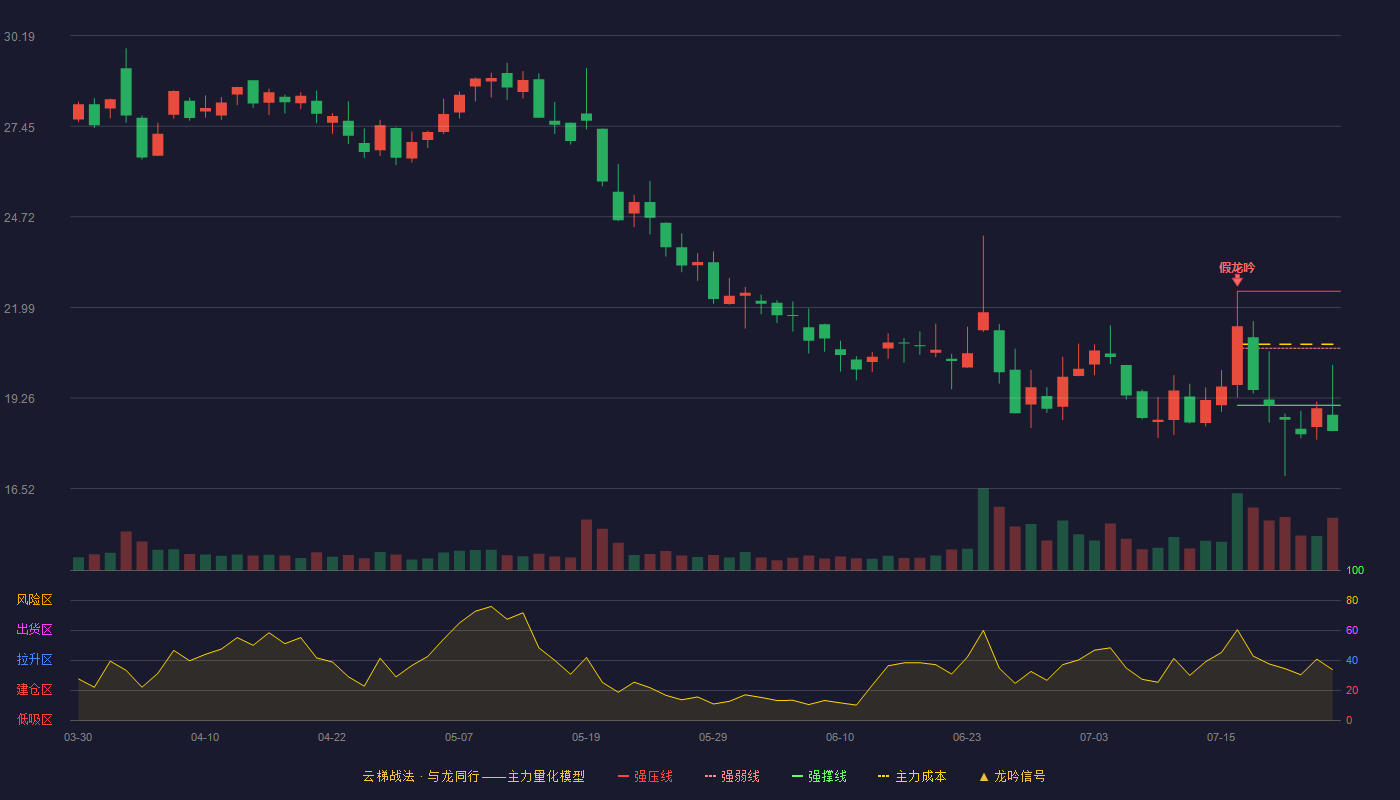Select the 低吸区 zone label
The image size is (1400, 800).
[x=34, y=719]
